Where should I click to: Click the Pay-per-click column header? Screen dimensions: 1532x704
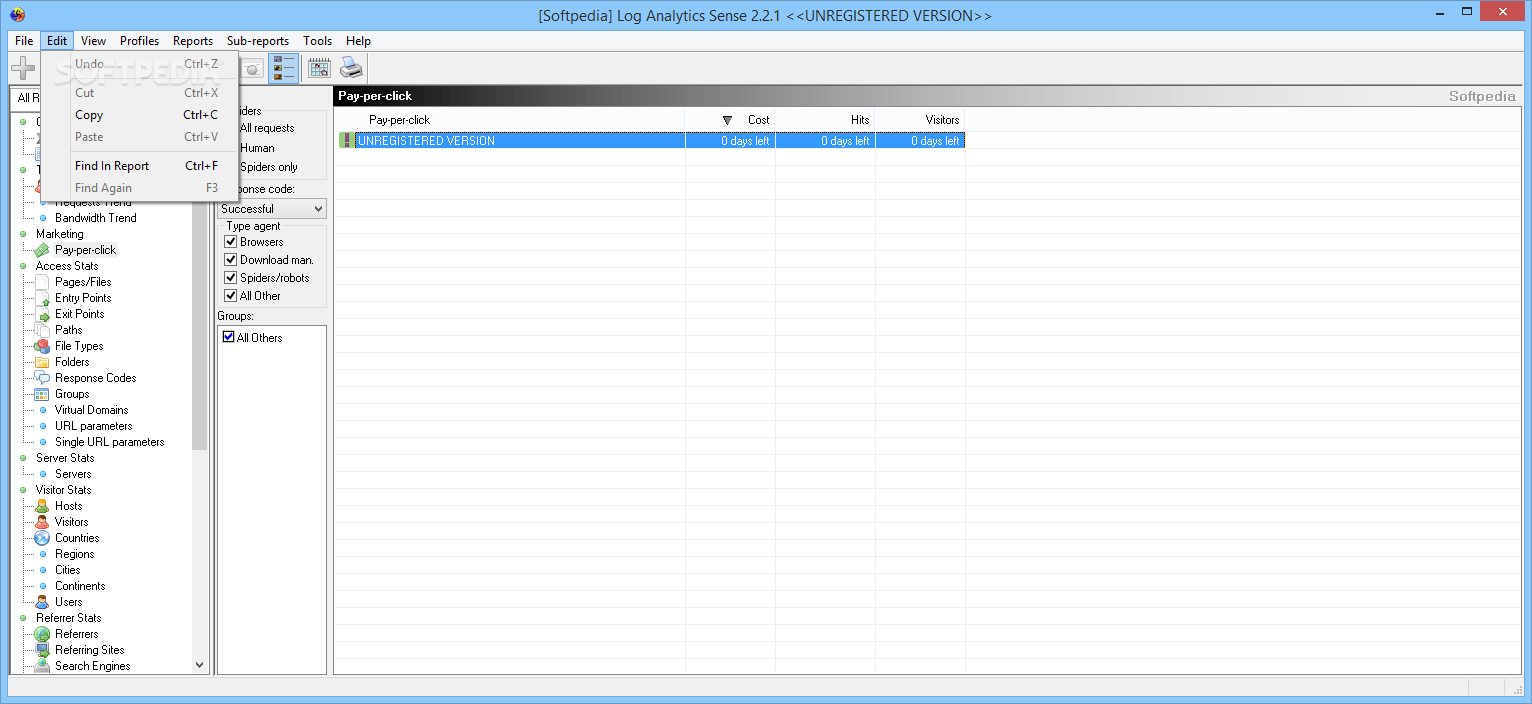pos(510,120)
